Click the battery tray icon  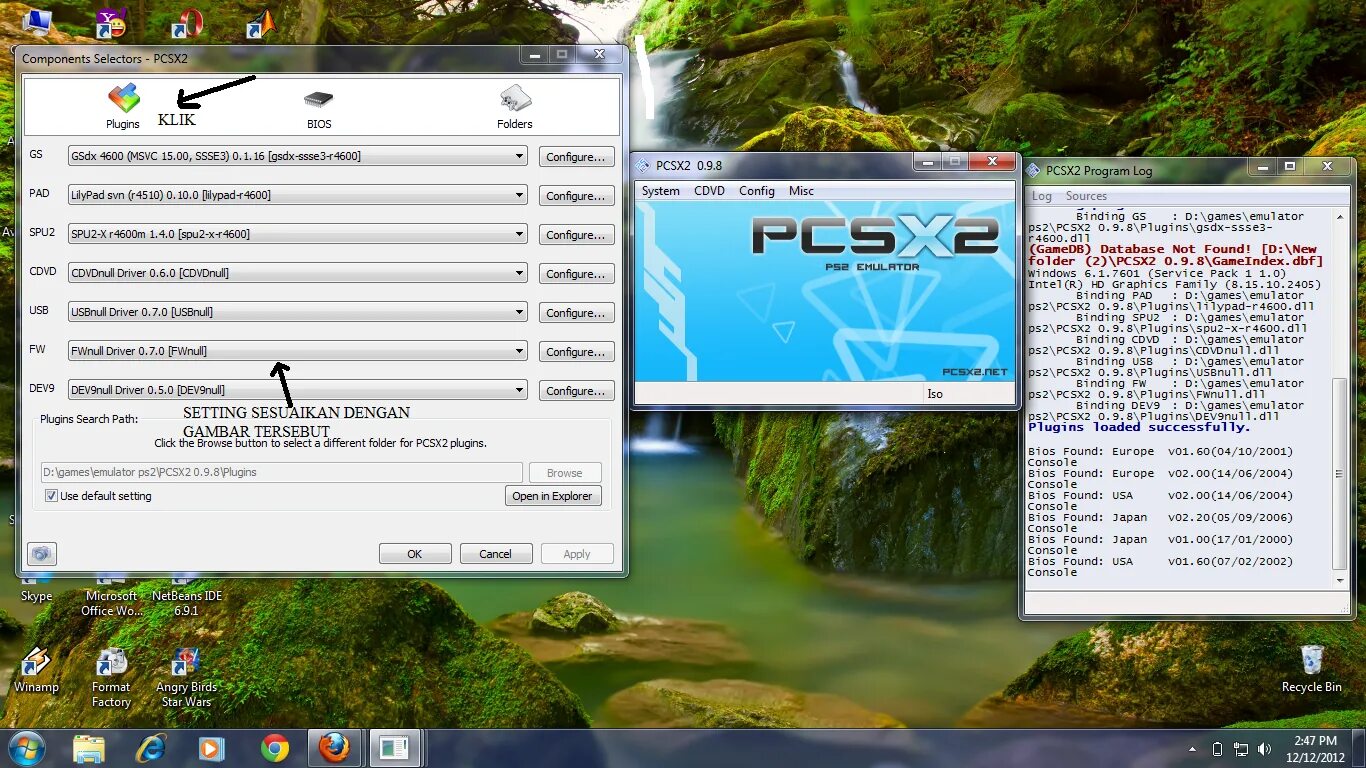coord(1217,748)
